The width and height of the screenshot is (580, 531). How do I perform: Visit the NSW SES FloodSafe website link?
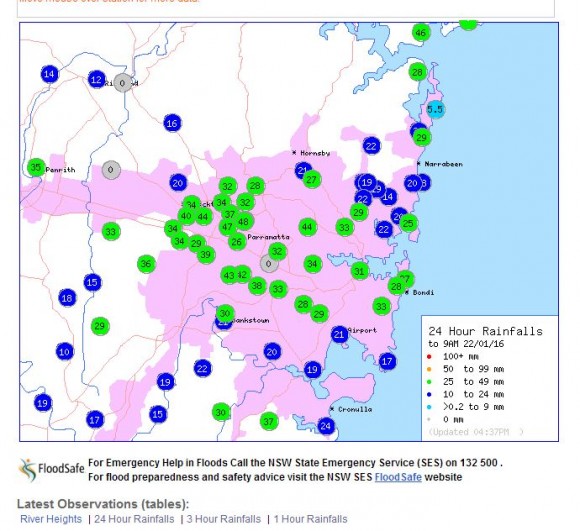coord(398,477)
